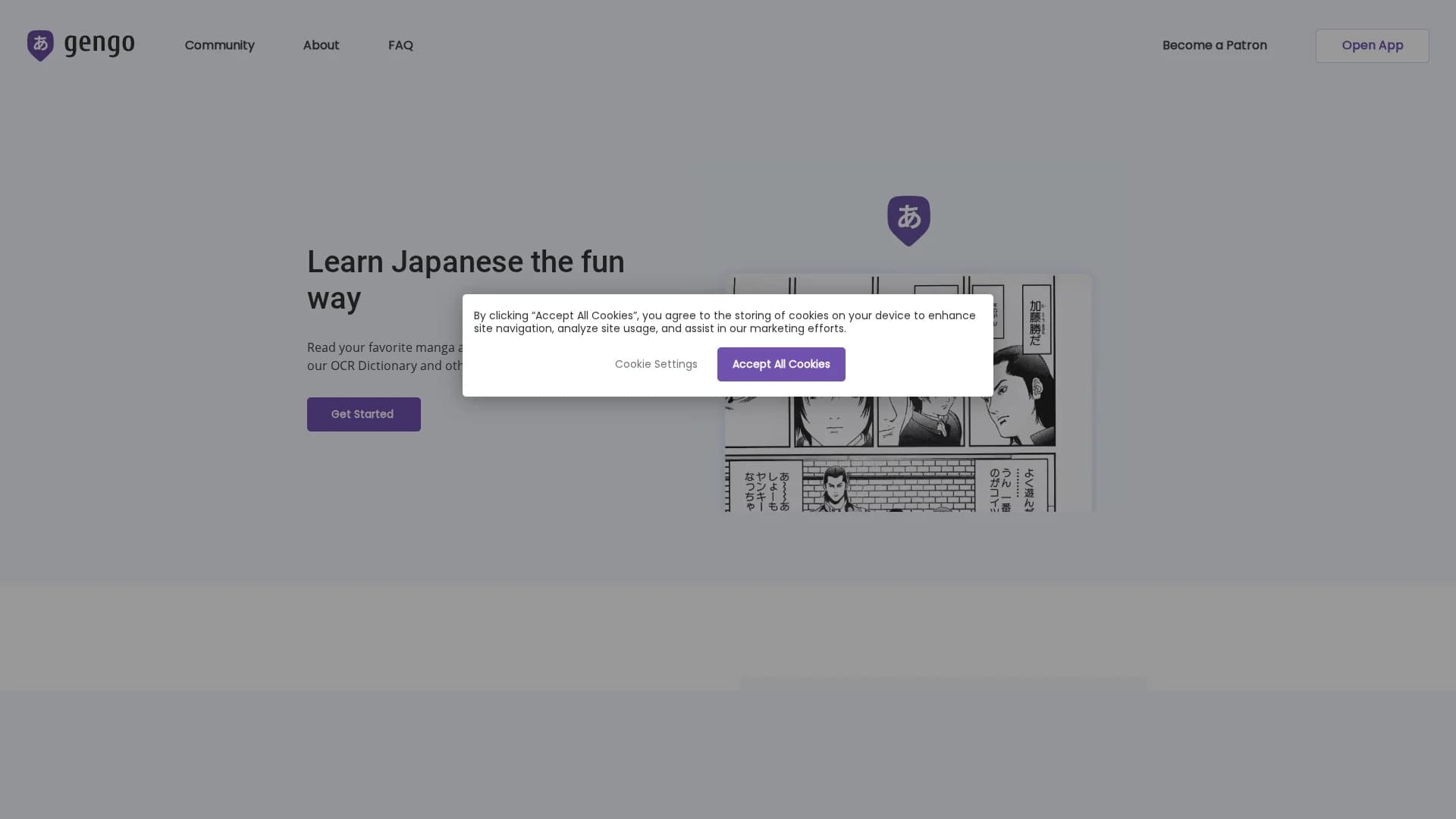Click the large purple あ shield icon
The width and height of the screenshot is (1456, 819).
coord(908,221)
